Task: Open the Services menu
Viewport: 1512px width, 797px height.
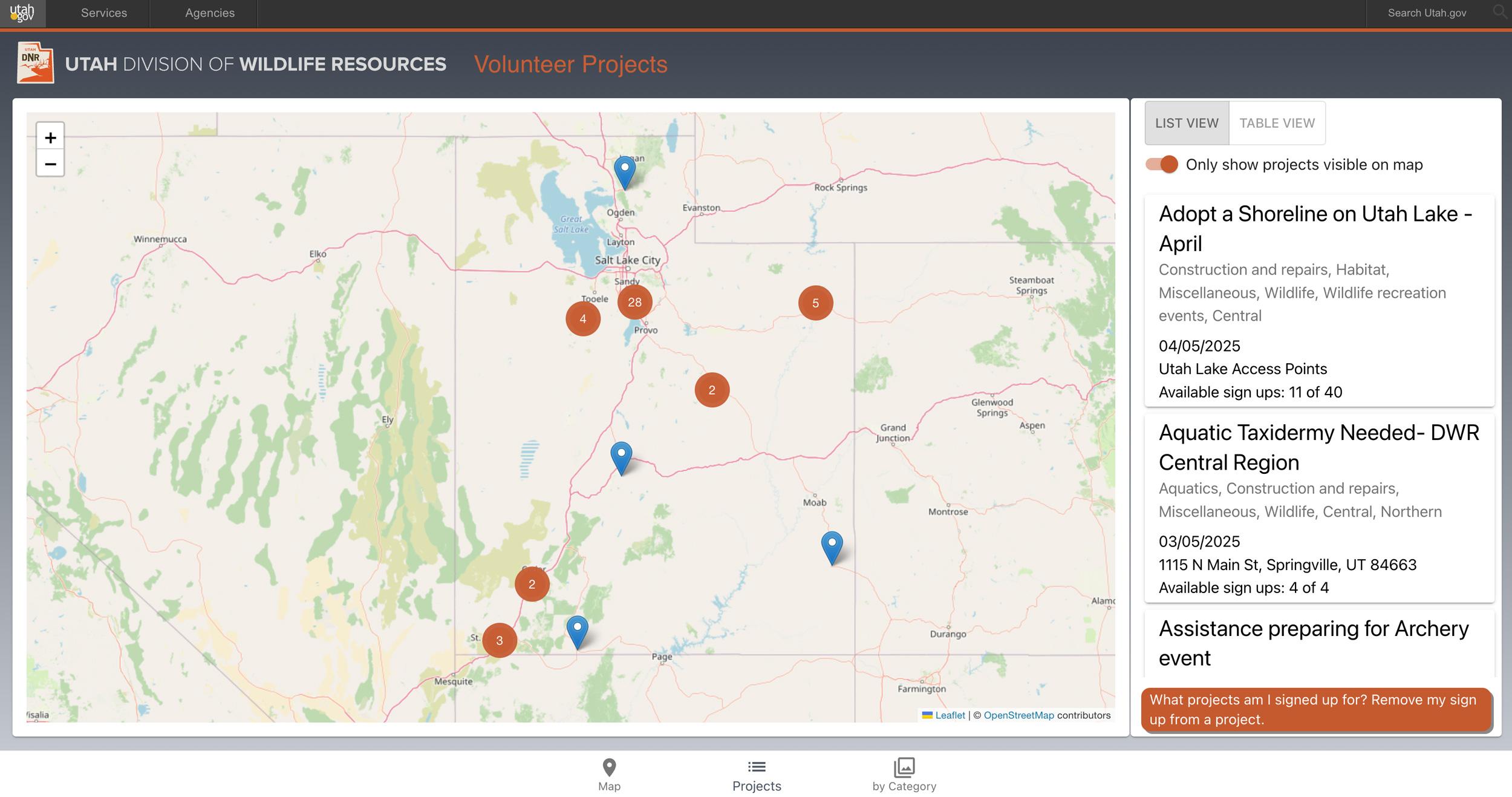Action: pos(103,12)
